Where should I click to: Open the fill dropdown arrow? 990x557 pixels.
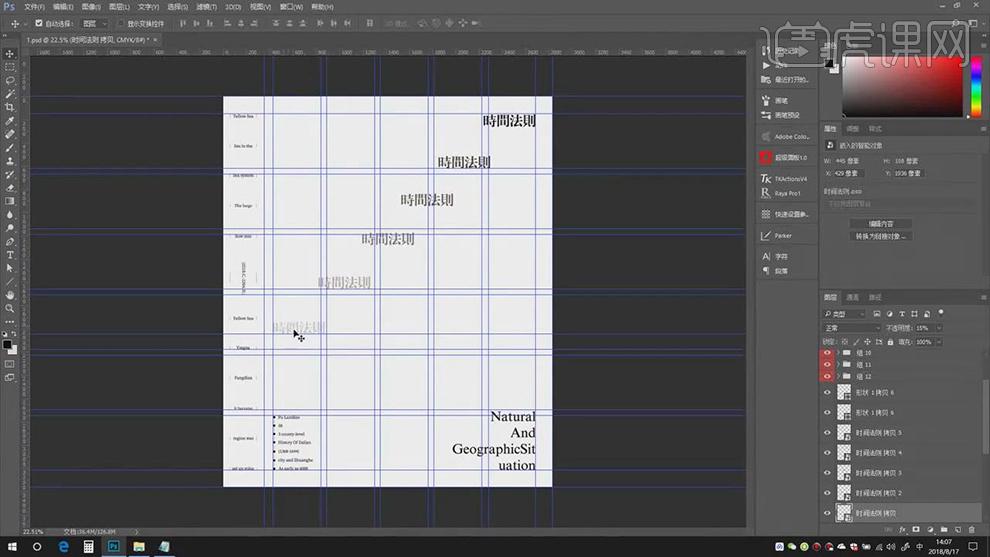(939, 342)
